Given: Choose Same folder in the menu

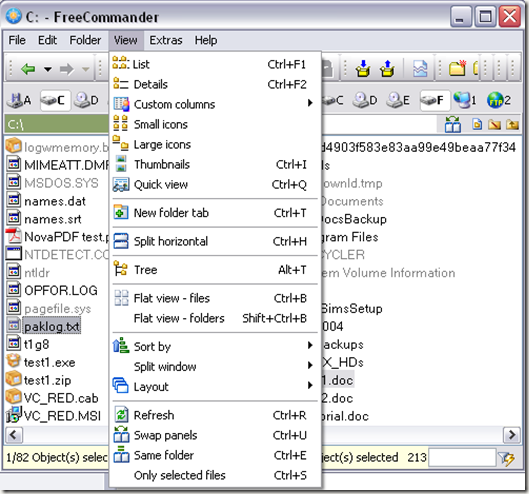Looking at the screenshot, I should point(215,455).
